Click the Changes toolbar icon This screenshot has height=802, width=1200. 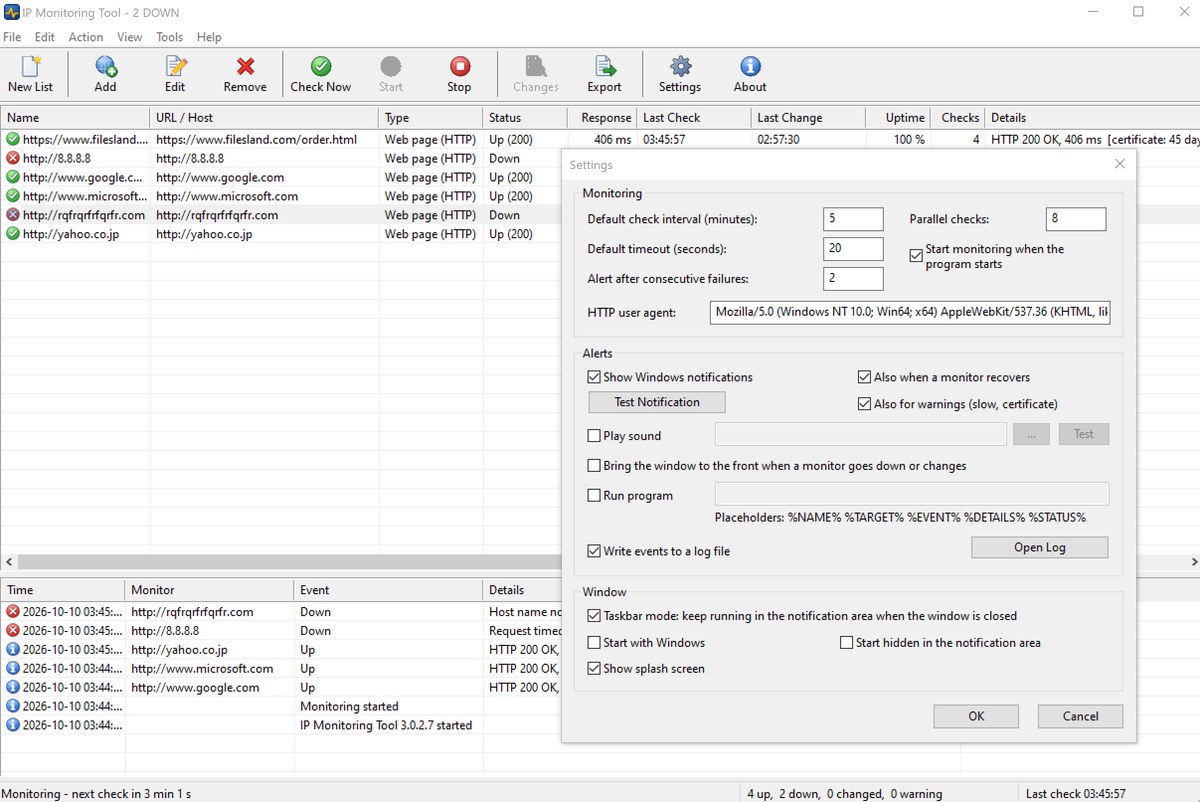point(535,67)
